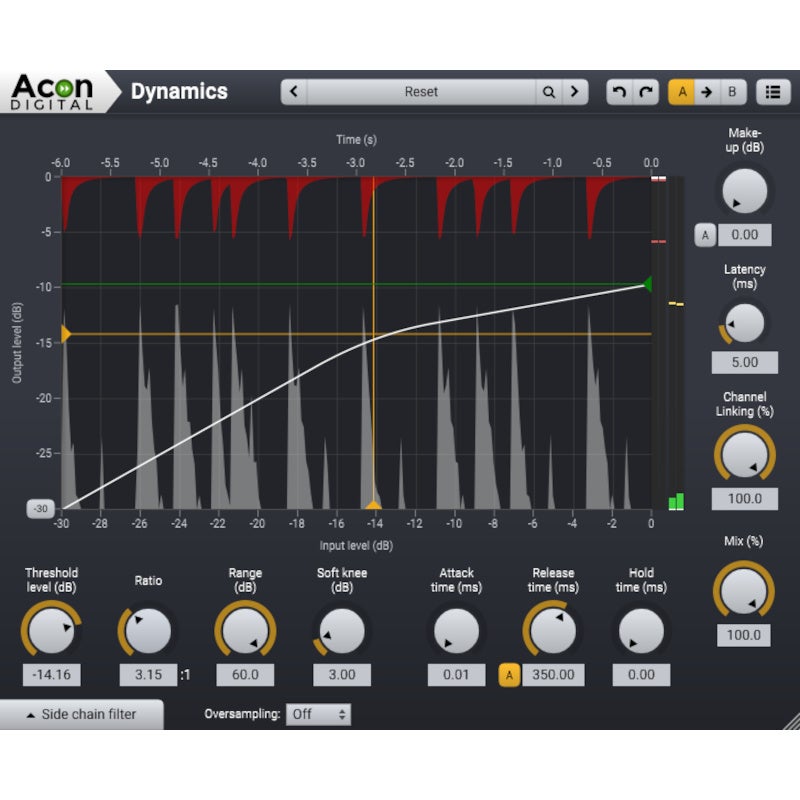The image size is (800, 800).
Task: Open the Oversampling dropdown
Action: coord(318,714)
